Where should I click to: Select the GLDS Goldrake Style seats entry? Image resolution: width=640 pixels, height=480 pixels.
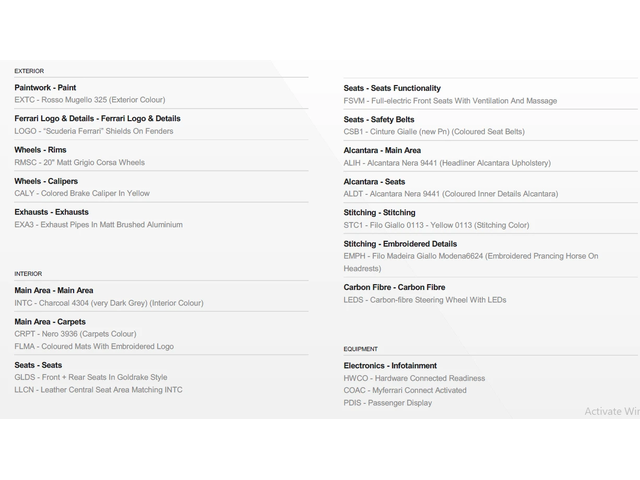[91, 377]
